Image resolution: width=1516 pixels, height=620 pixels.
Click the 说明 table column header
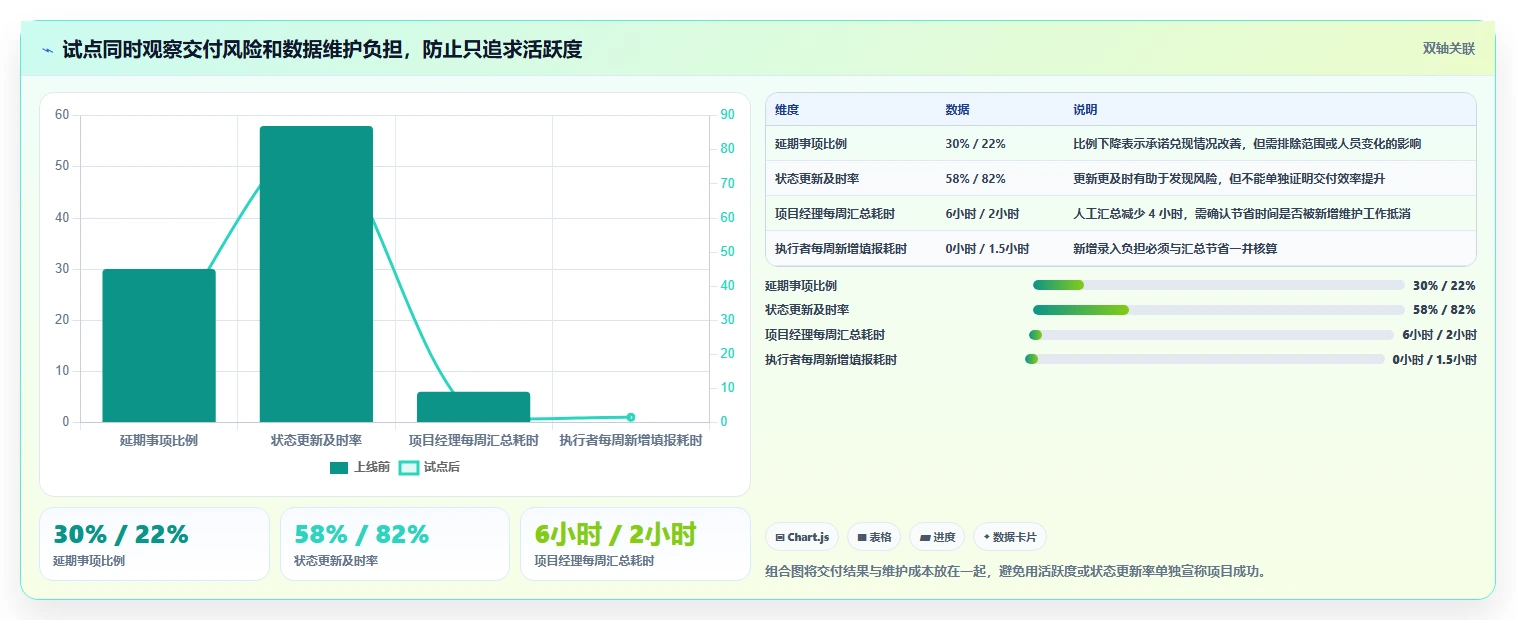pos(1085,110)
